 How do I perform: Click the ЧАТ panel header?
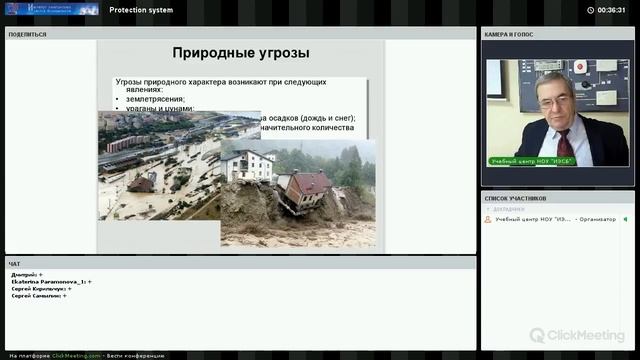[240, 264]
